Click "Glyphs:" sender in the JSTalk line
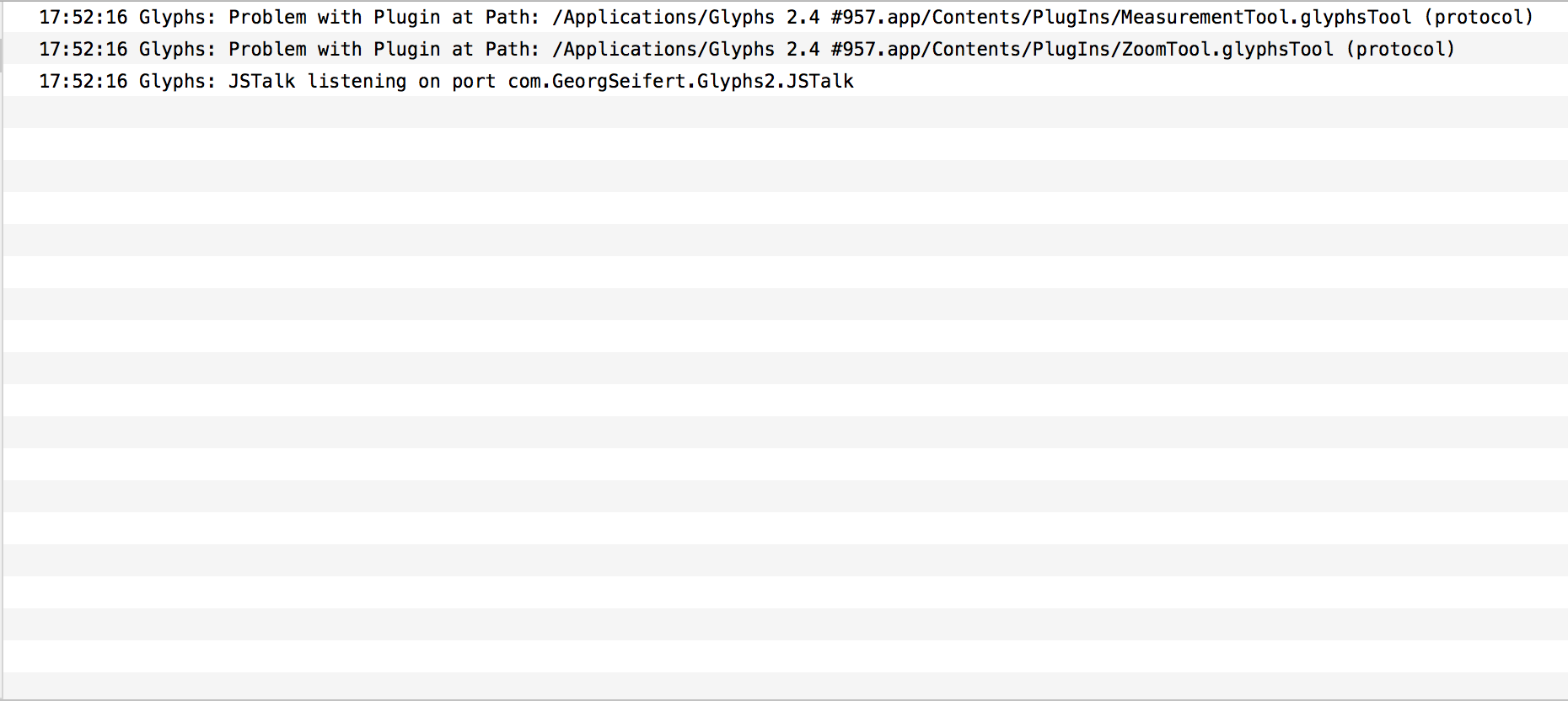The image size is (1568, 701). click(177, 81)
